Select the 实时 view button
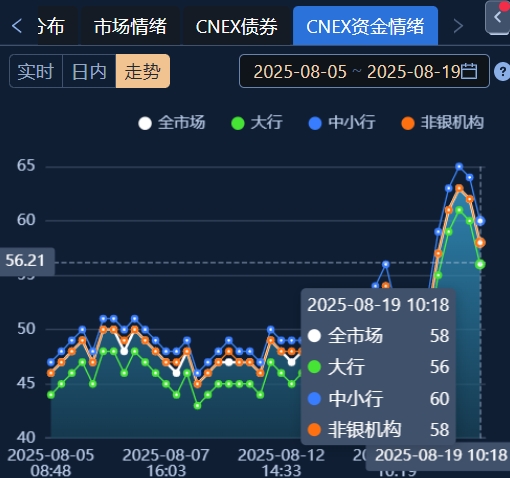This screenshot has height=478, width=510. [x=36, y=71]
